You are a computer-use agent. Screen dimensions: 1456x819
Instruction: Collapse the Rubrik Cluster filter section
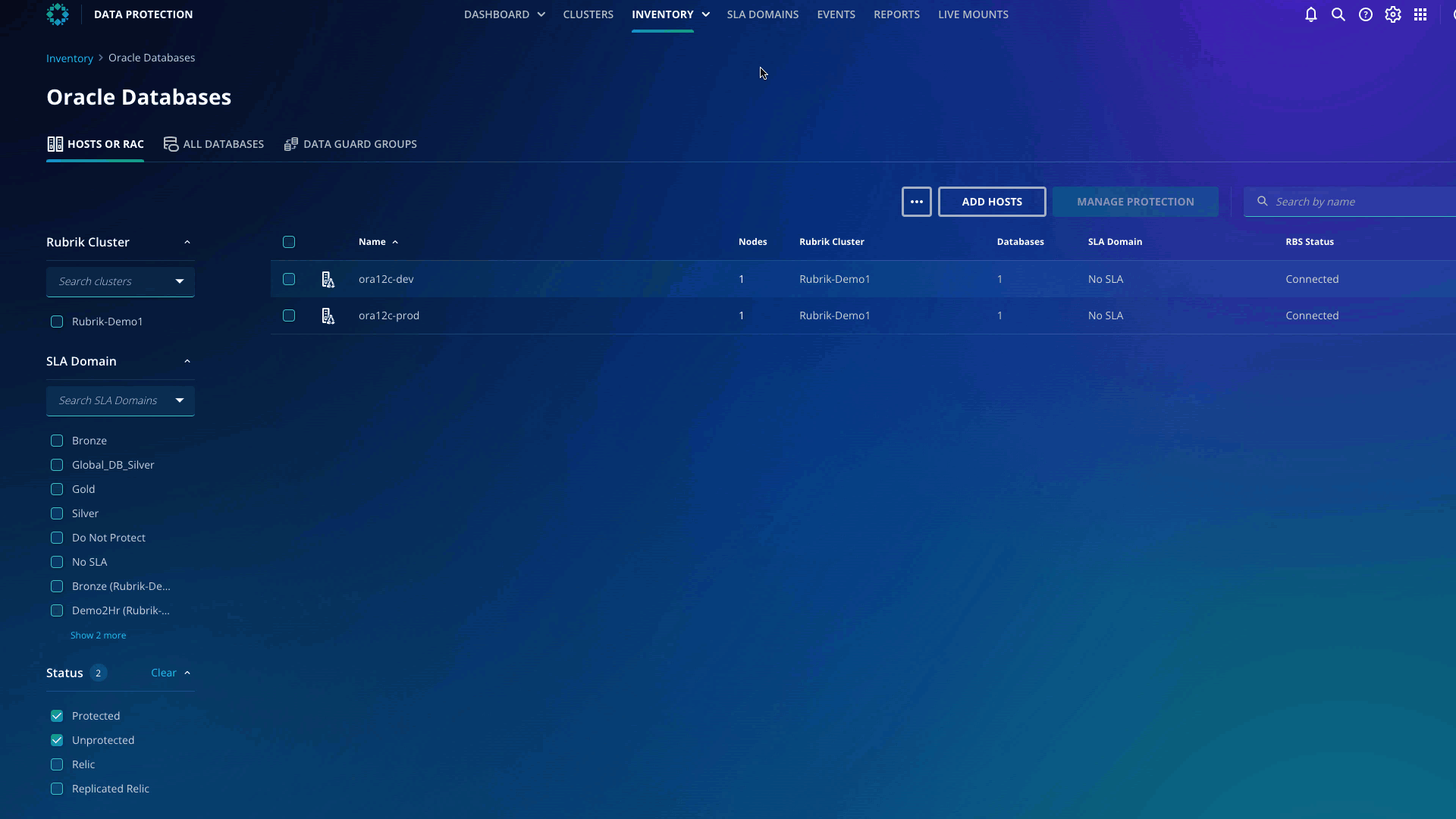point(187,242)
